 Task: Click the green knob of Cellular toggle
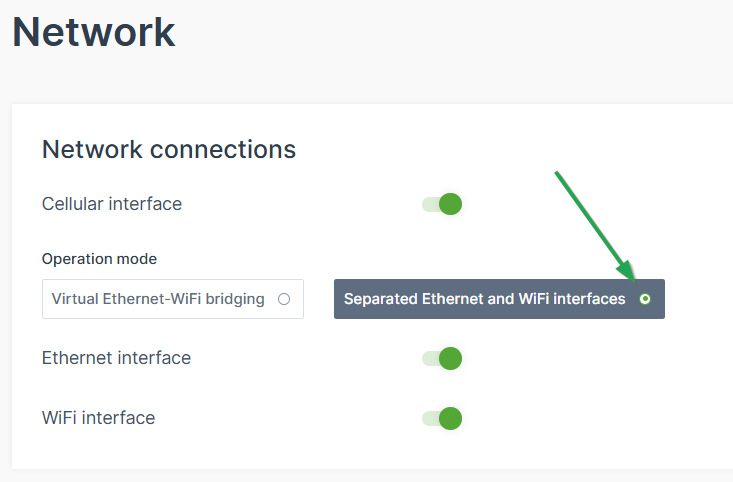click(450, 204)
